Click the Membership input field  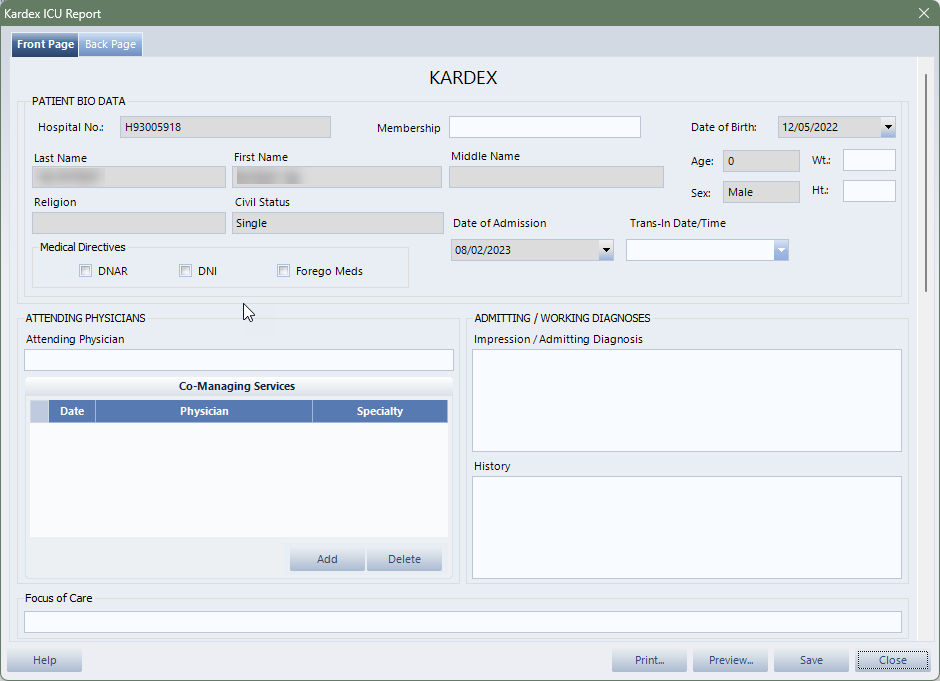tap(544, 127)
